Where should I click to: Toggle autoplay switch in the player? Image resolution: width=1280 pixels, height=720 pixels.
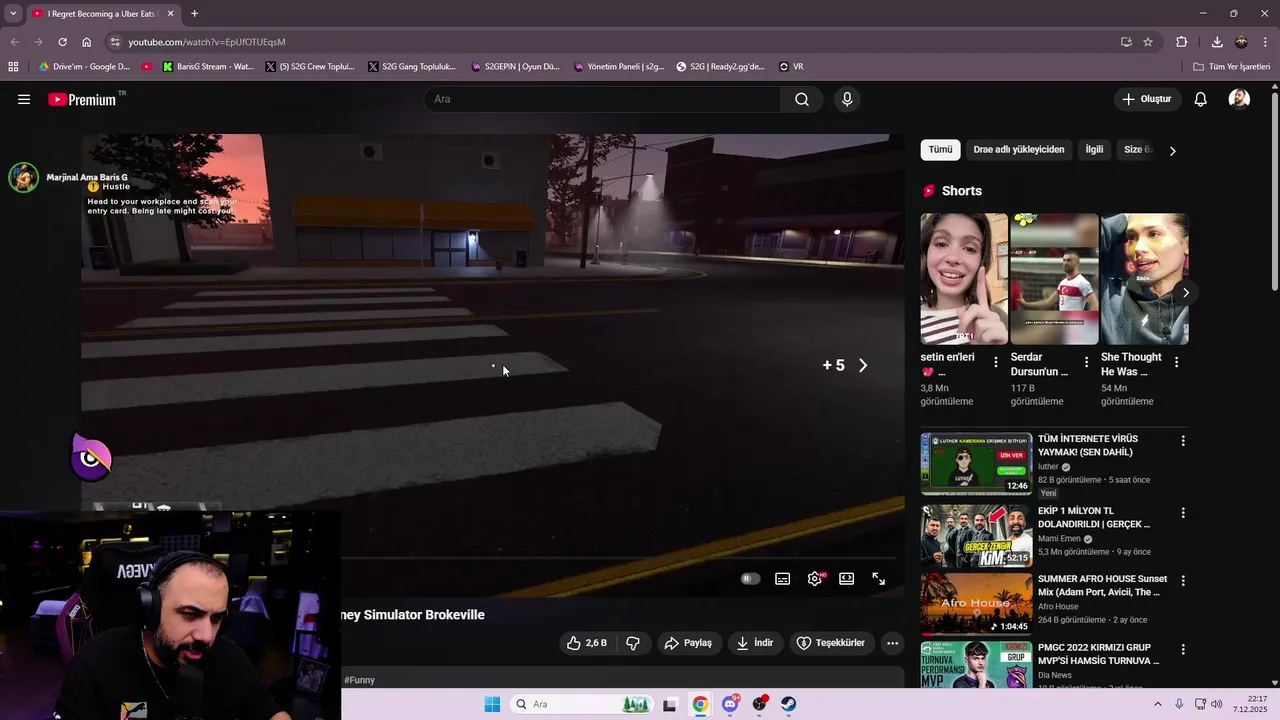[750, 579]
